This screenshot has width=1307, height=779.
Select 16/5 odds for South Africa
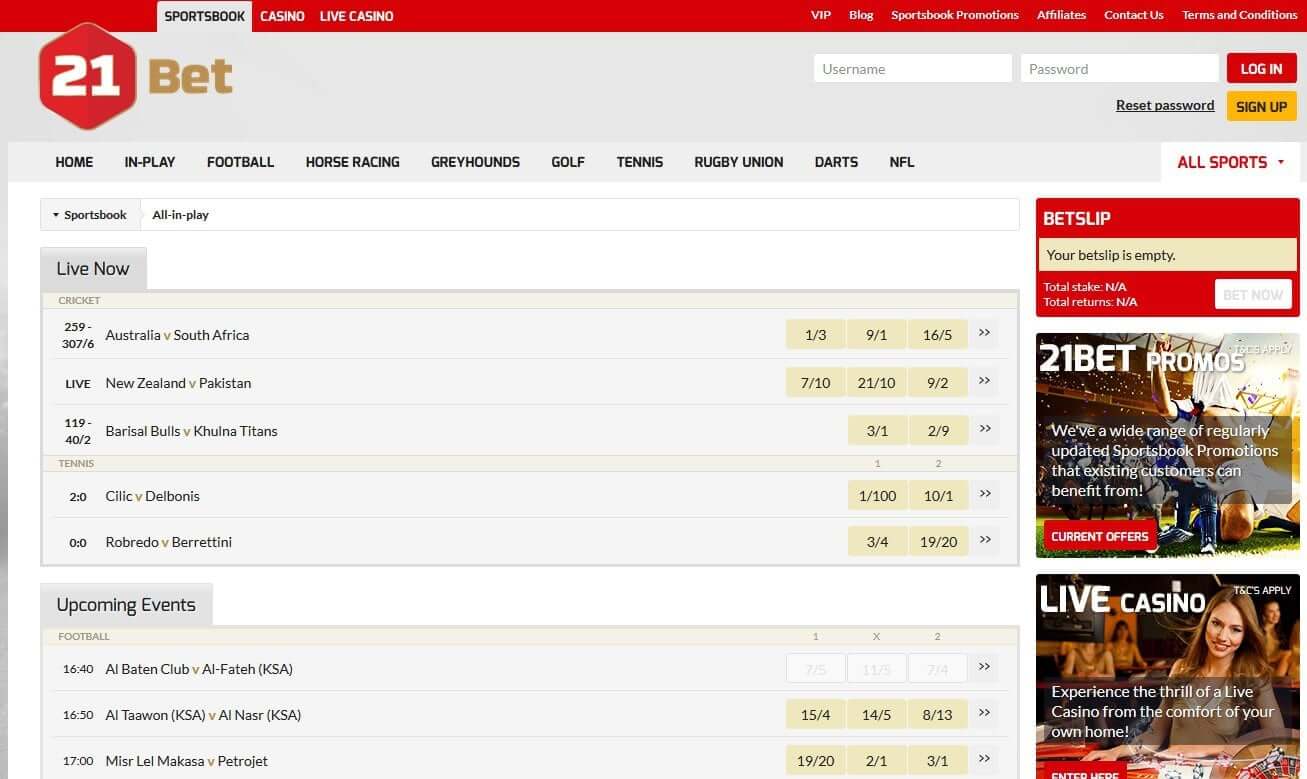tap(938, 335)
